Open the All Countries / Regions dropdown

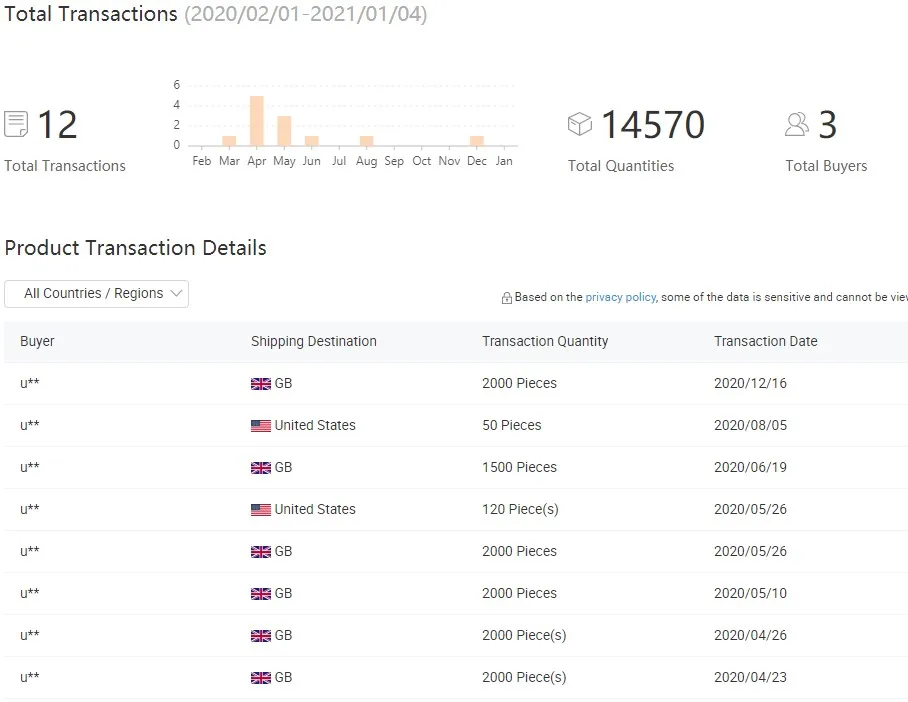pos(96,294)
